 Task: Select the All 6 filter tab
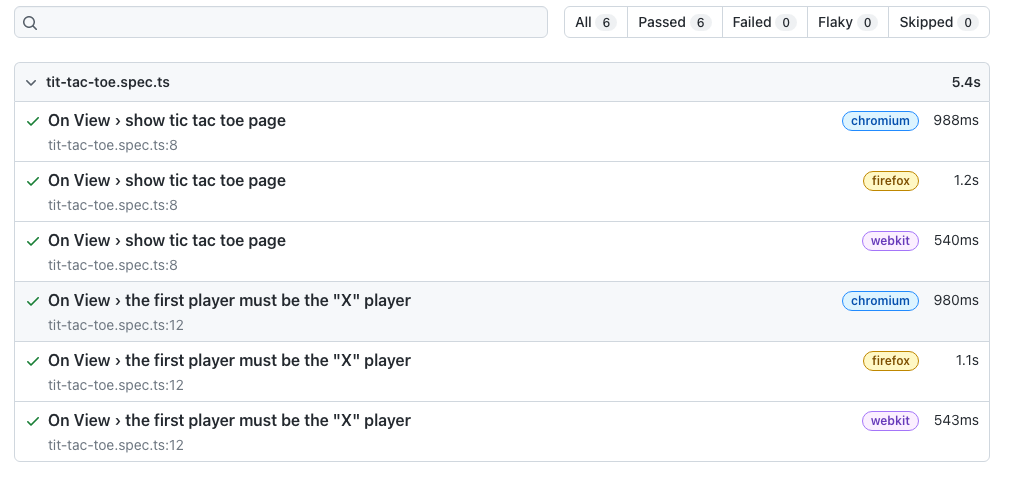point(596,23)
